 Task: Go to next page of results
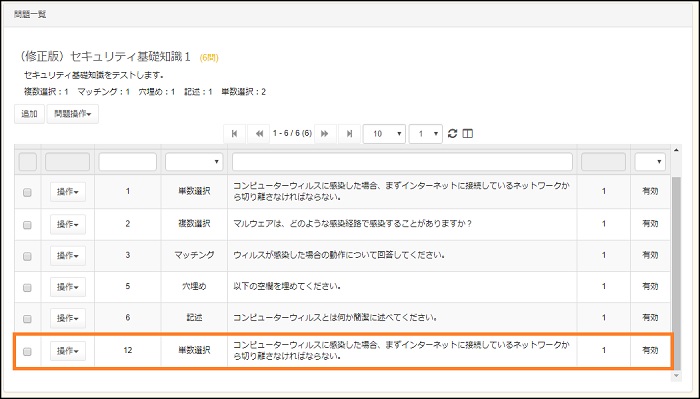[x=325, y=134]
